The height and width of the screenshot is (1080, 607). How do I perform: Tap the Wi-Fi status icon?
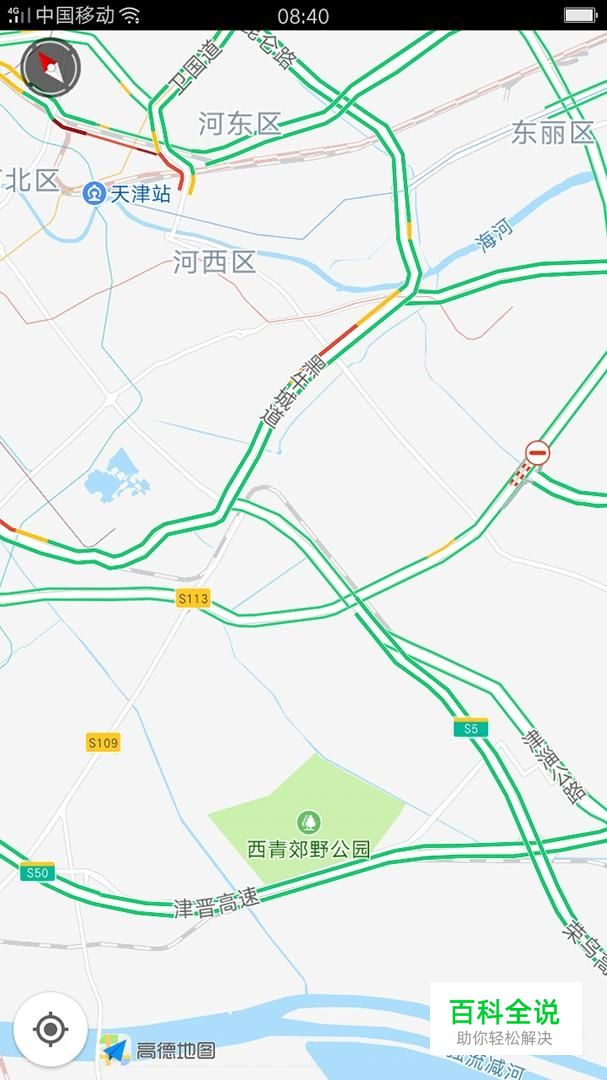(x=130, y=15)
